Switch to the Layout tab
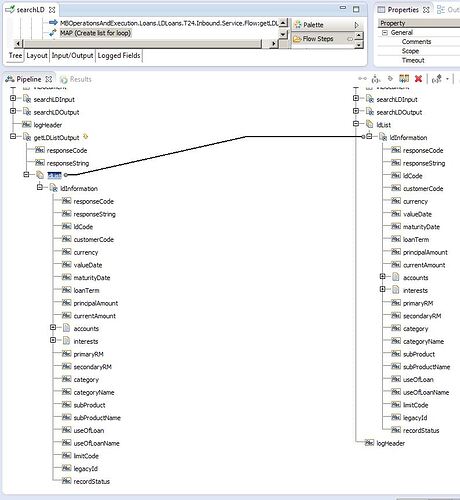 click(37, 56)
